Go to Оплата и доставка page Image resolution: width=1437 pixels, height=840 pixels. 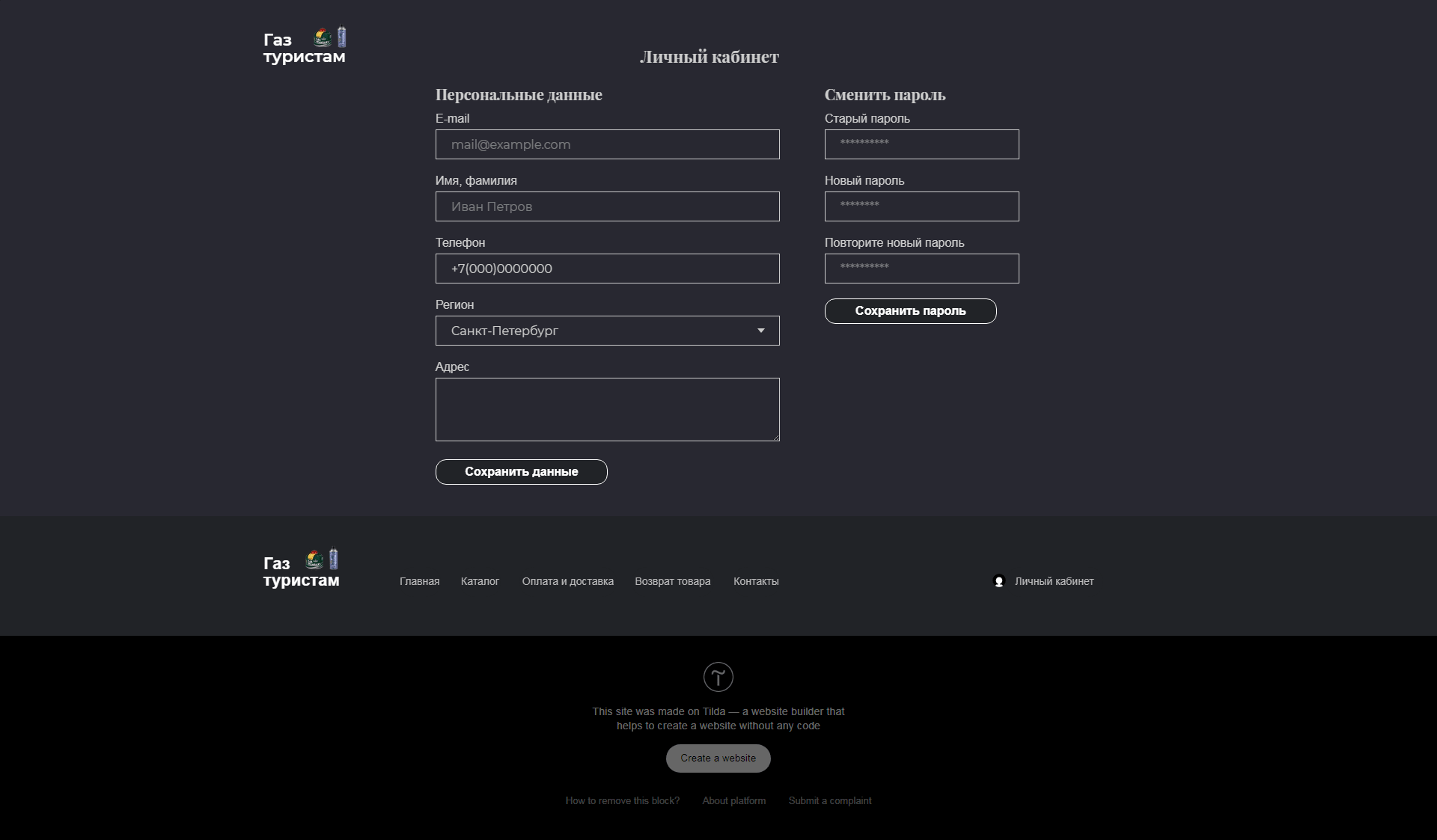click(567, 581)
